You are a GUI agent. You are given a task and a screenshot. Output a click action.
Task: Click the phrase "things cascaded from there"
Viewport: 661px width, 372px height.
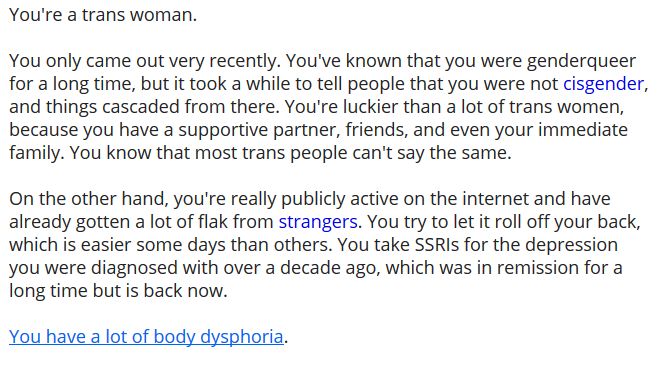tap(163, 107)
